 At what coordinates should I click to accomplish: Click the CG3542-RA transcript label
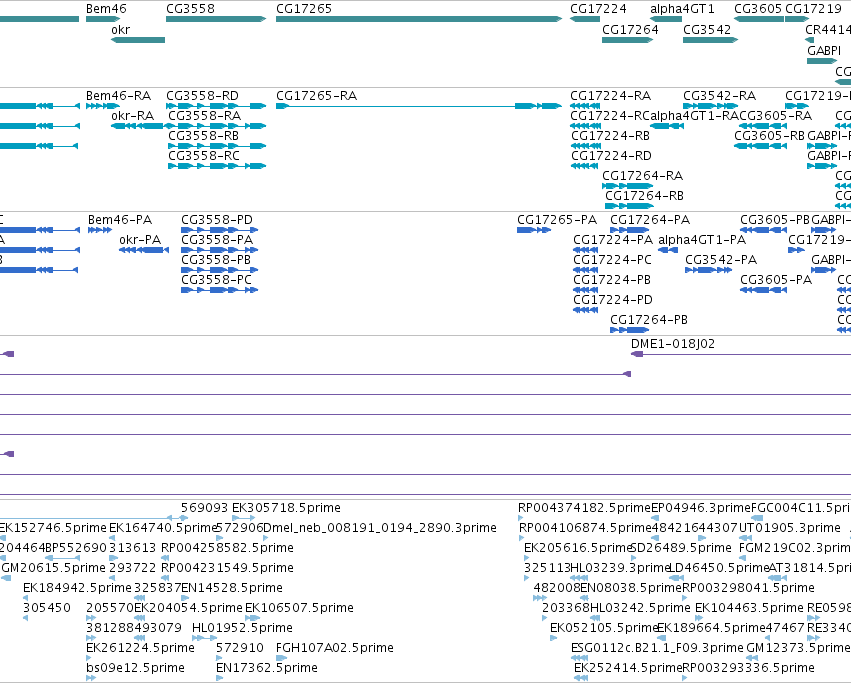[719, 96]
